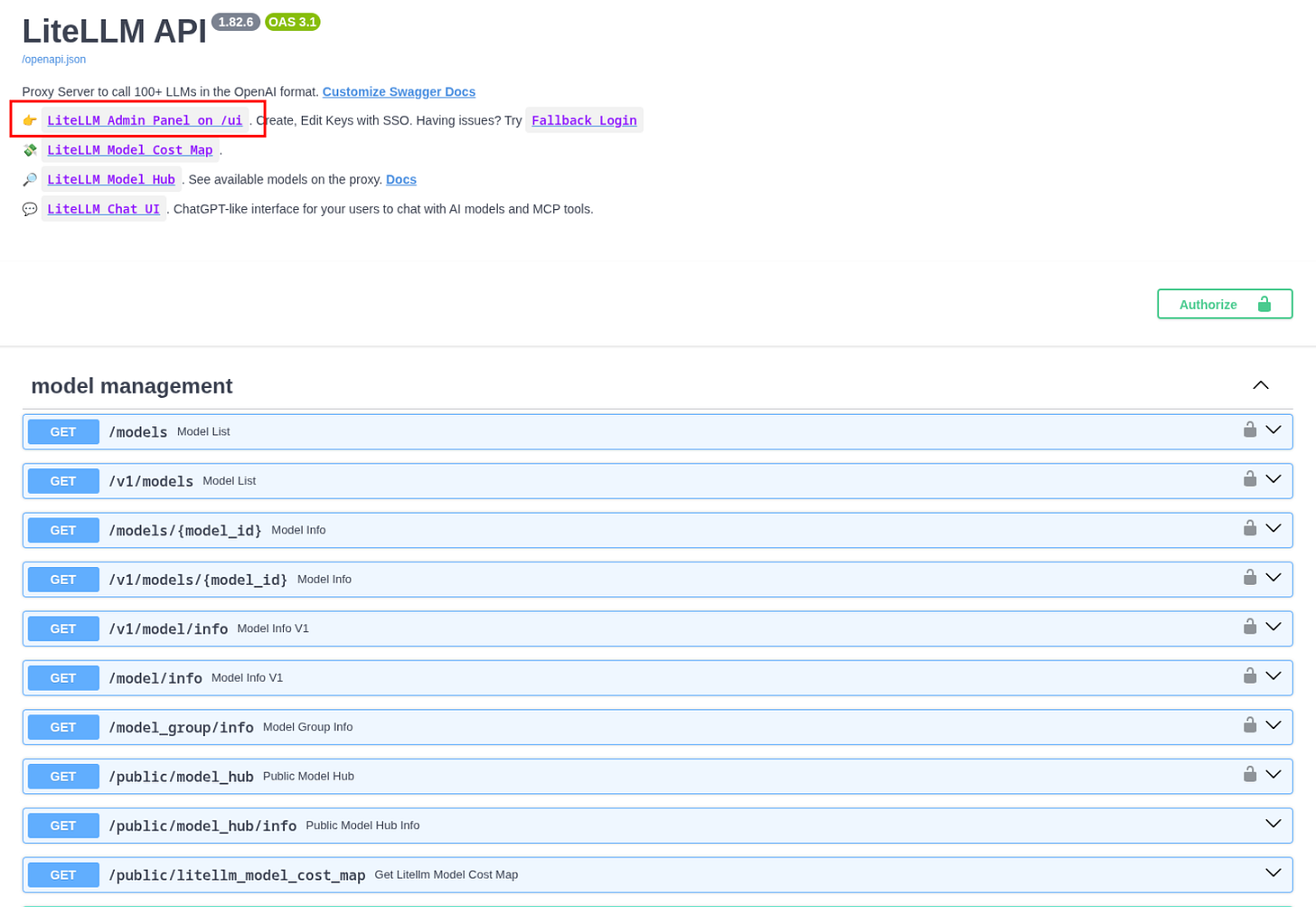The image size is (1316, 907).
Task: Expand /public/model_hub/info with its chevron
Action: [1274, 824]
